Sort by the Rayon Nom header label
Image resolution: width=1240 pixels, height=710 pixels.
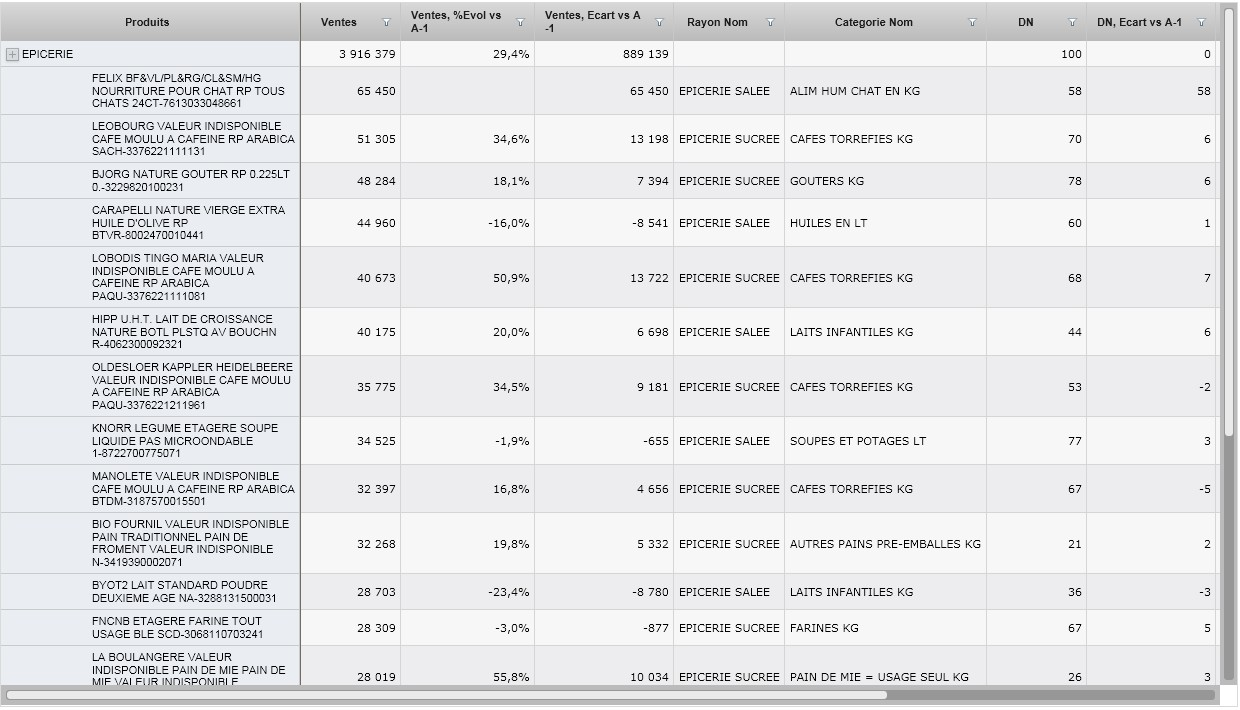(x=717, y=22)
